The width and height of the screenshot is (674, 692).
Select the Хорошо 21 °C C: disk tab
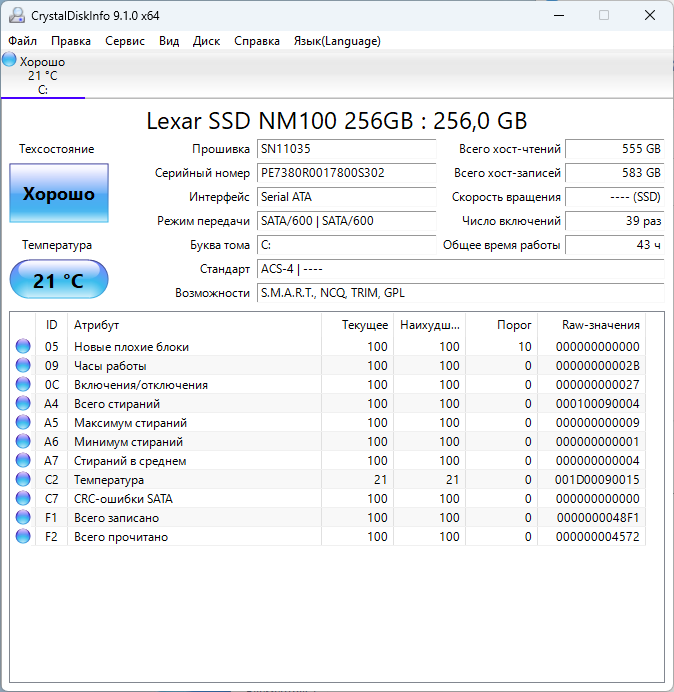[42, 76]
